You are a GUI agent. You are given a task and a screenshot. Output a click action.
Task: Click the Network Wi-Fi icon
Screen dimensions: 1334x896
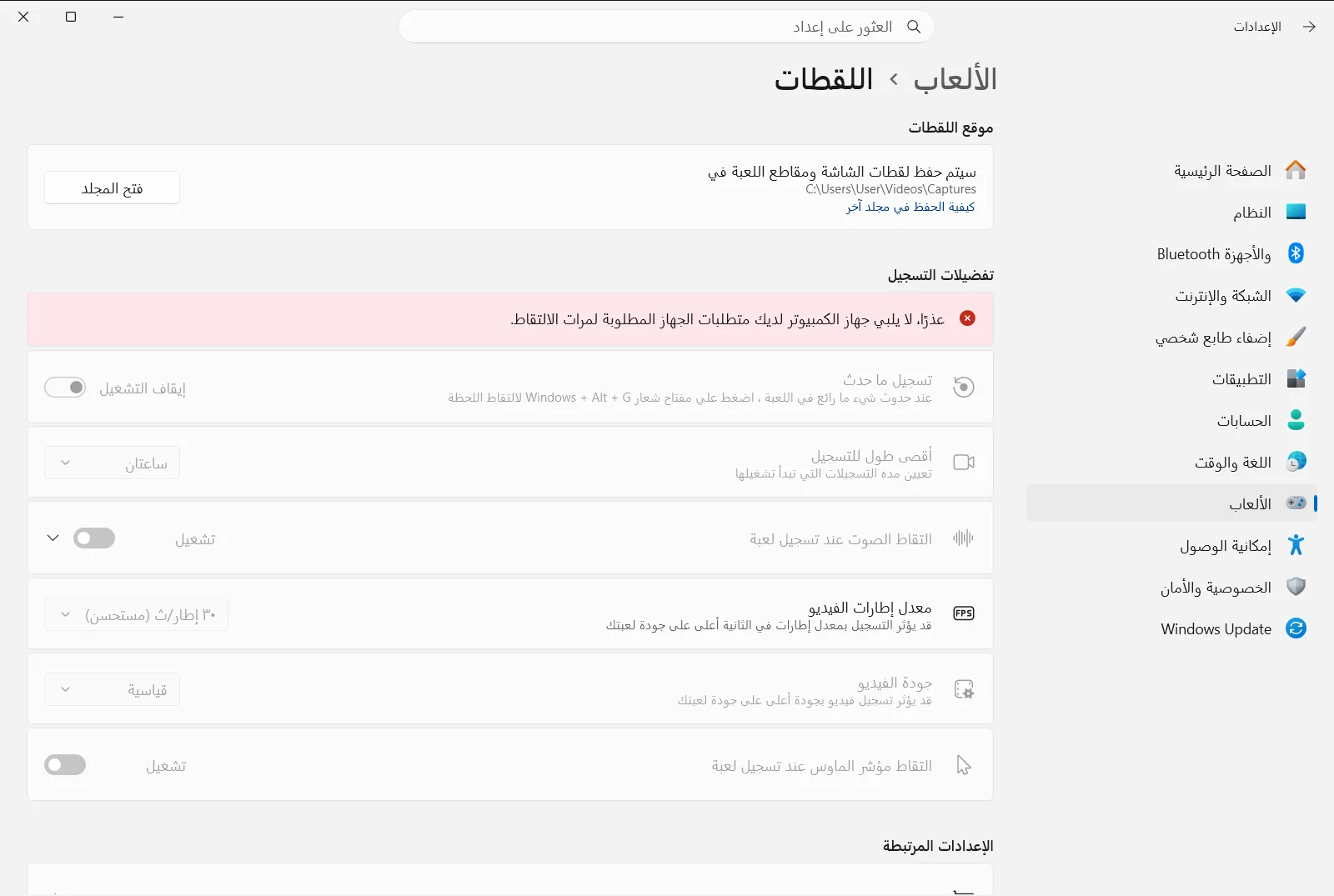click(x=1296, y=295)
